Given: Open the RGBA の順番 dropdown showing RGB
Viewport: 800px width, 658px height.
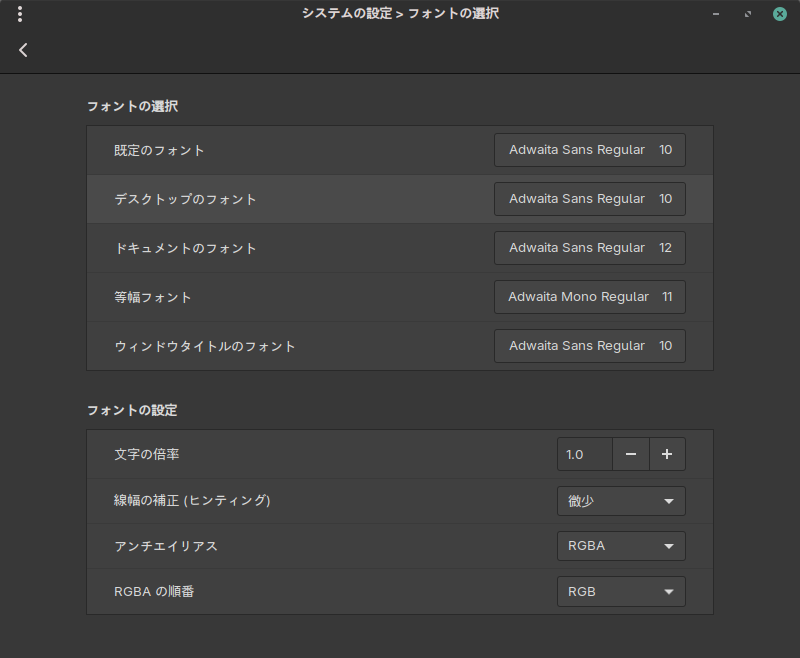Looking at the screenshot, I should click(621, 592).
